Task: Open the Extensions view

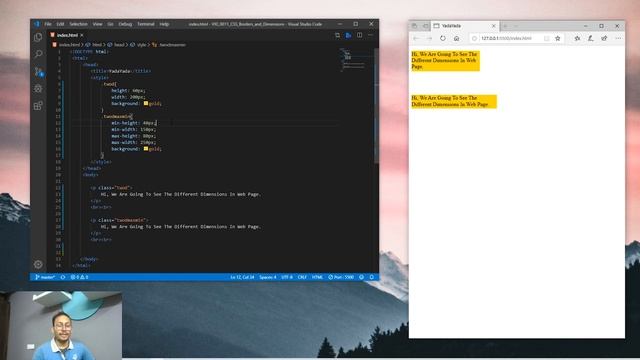Action: pos(38,106)
